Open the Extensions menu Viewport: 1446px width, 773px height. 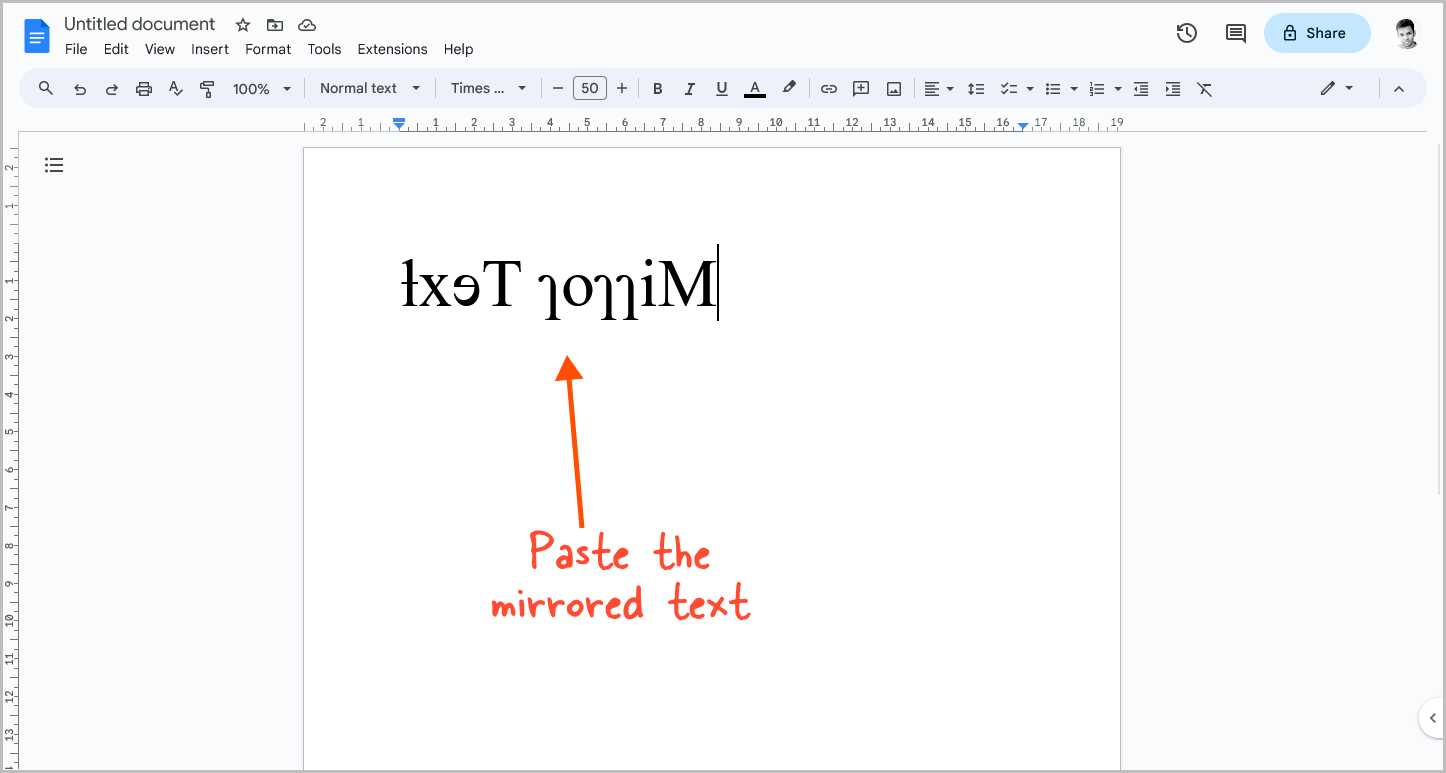pos(392,49)
